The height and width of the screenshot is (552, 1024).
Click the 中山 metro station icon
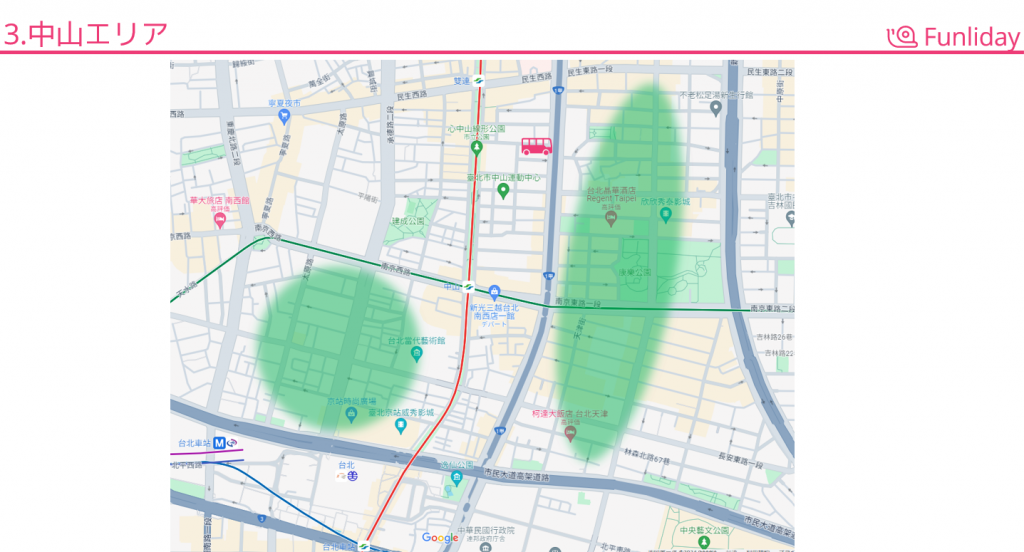(x=468, y=288)
